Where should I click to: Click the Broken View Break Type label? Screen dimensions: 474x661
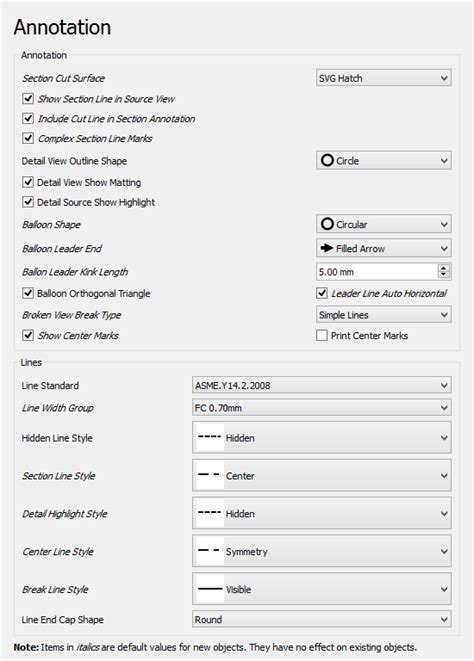point(72,315)
